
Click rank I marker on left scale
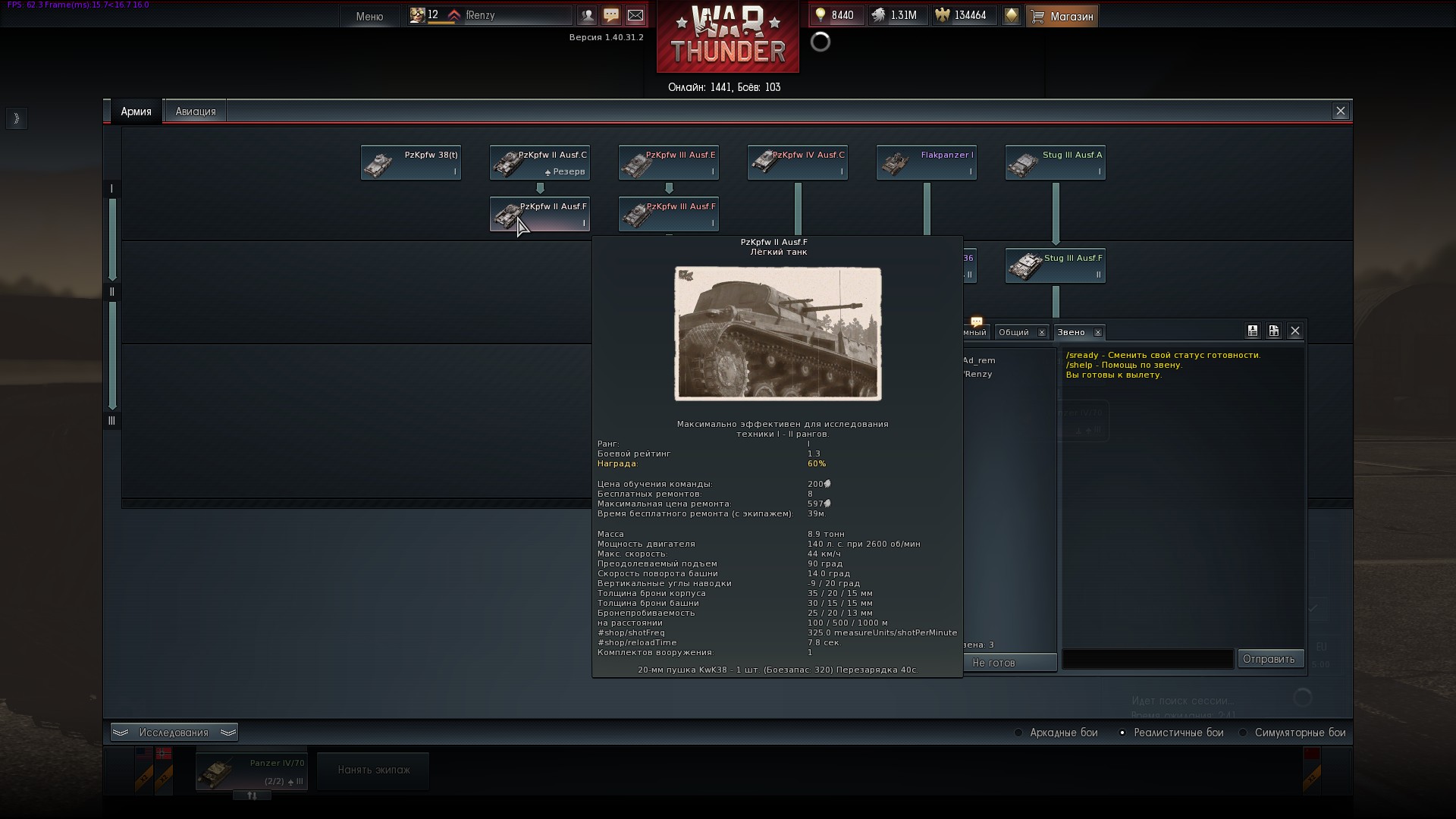click(111, 189)
